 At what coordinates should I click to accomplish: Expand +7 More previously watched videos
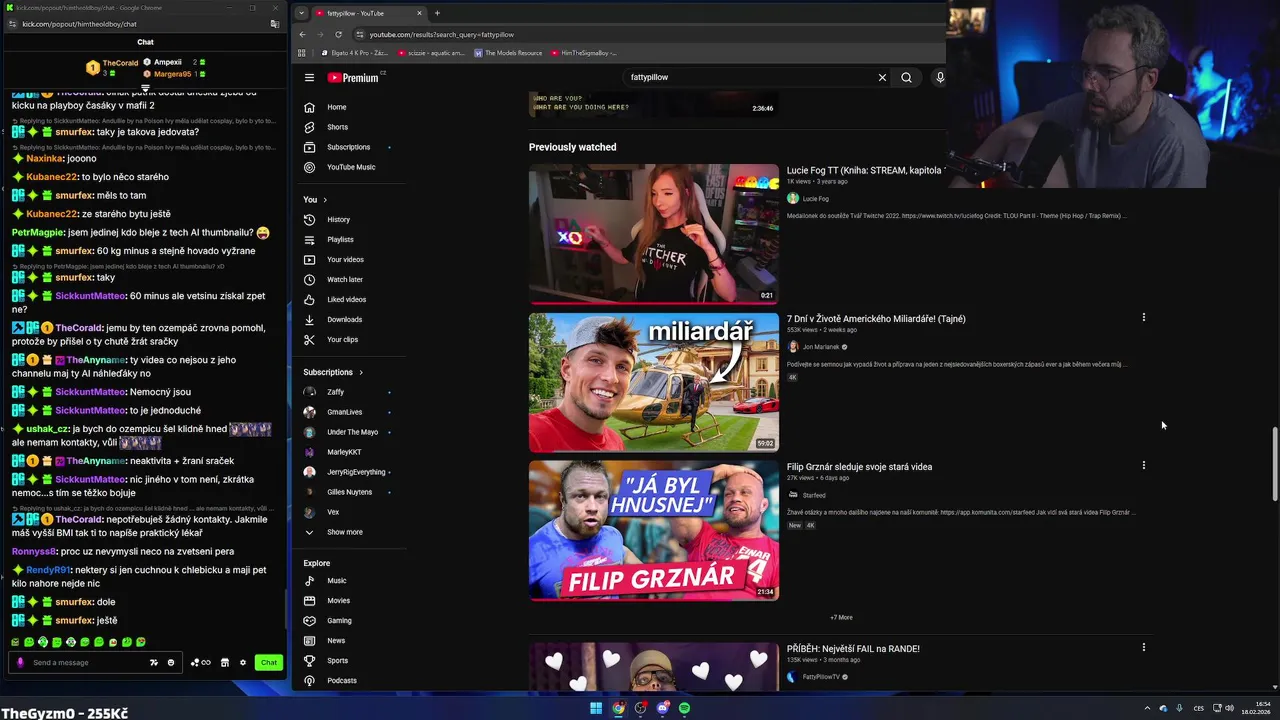click(x=841, y=617)
